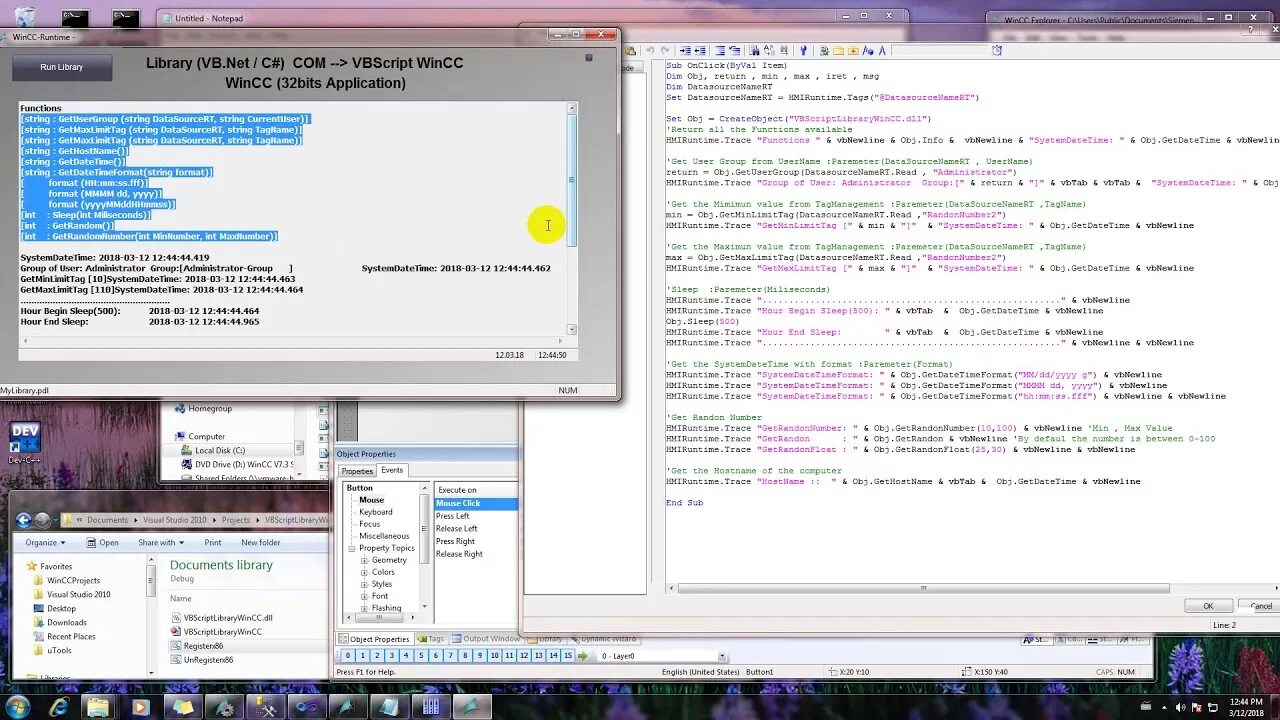Click the find binoculars icon in editor toolbar
Image resolution: width=1280 pixels, height=720 pixels.
[x=754, y=50]
